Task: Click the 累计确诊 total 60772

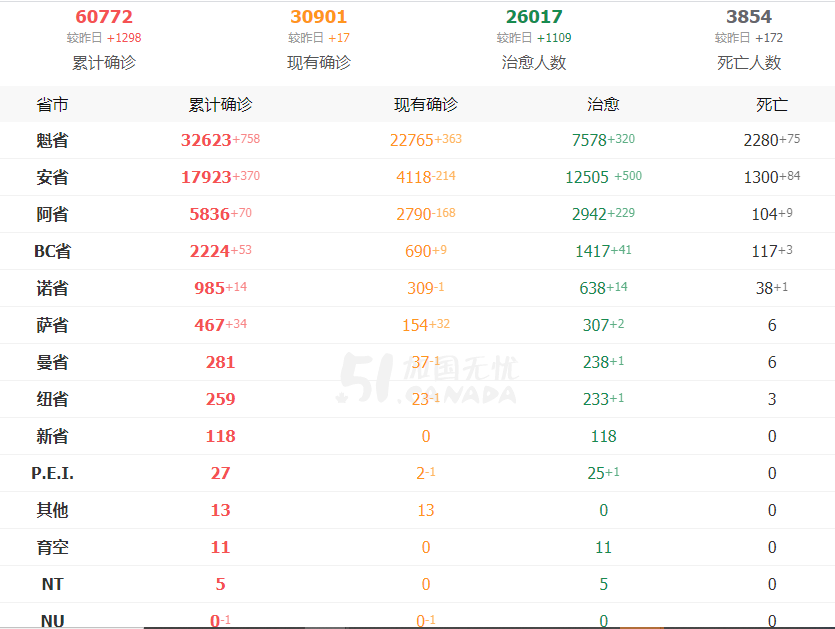Action: (x=104, y=17)
